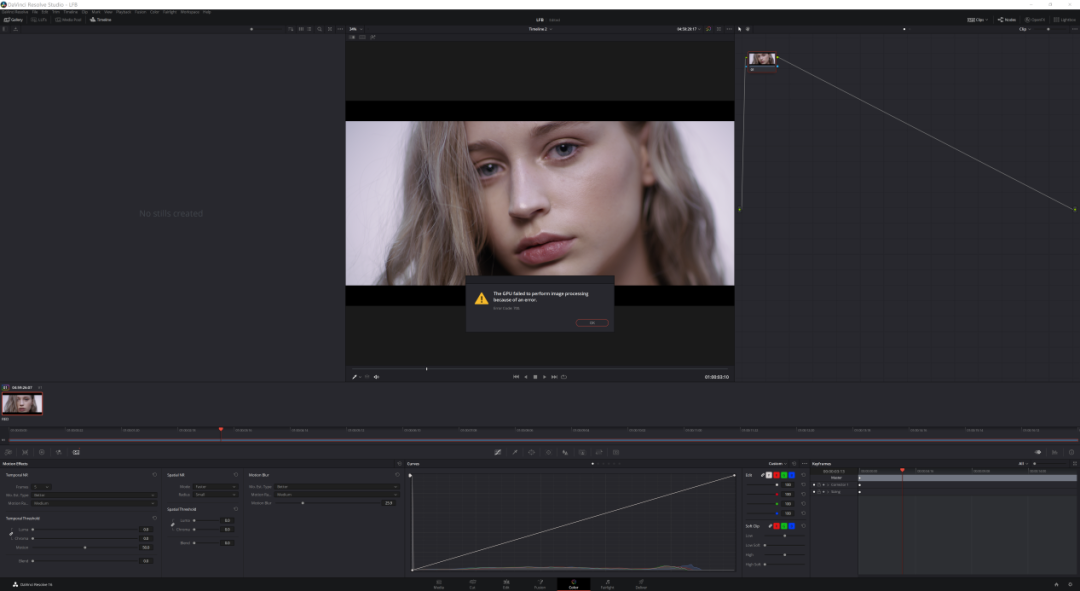Viewport: 1080px width, 591px height.
Task: Open the viewer zoom 34% dropdown
Action: point(355,29)
